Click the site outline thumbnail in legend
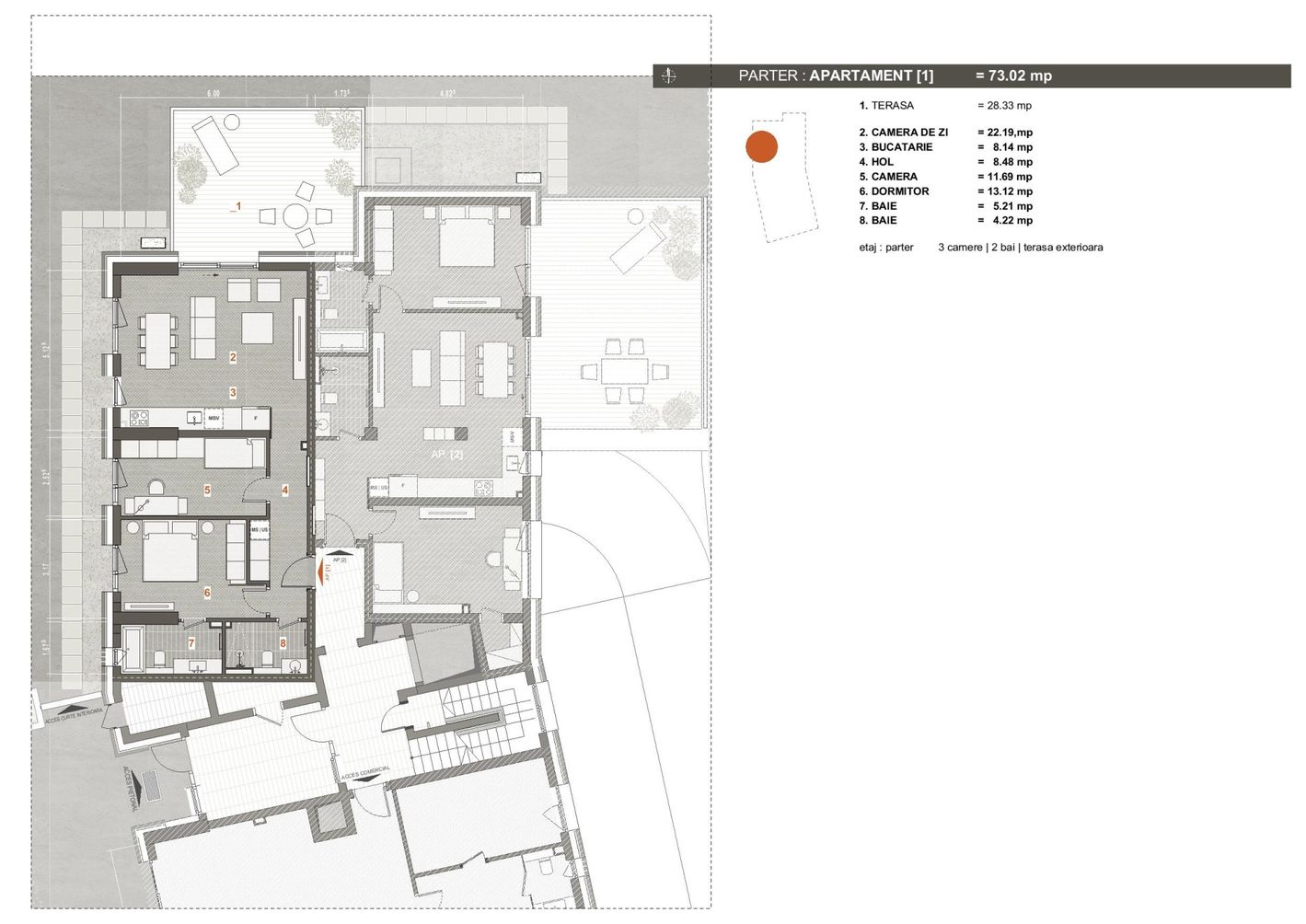 point(783,178)
